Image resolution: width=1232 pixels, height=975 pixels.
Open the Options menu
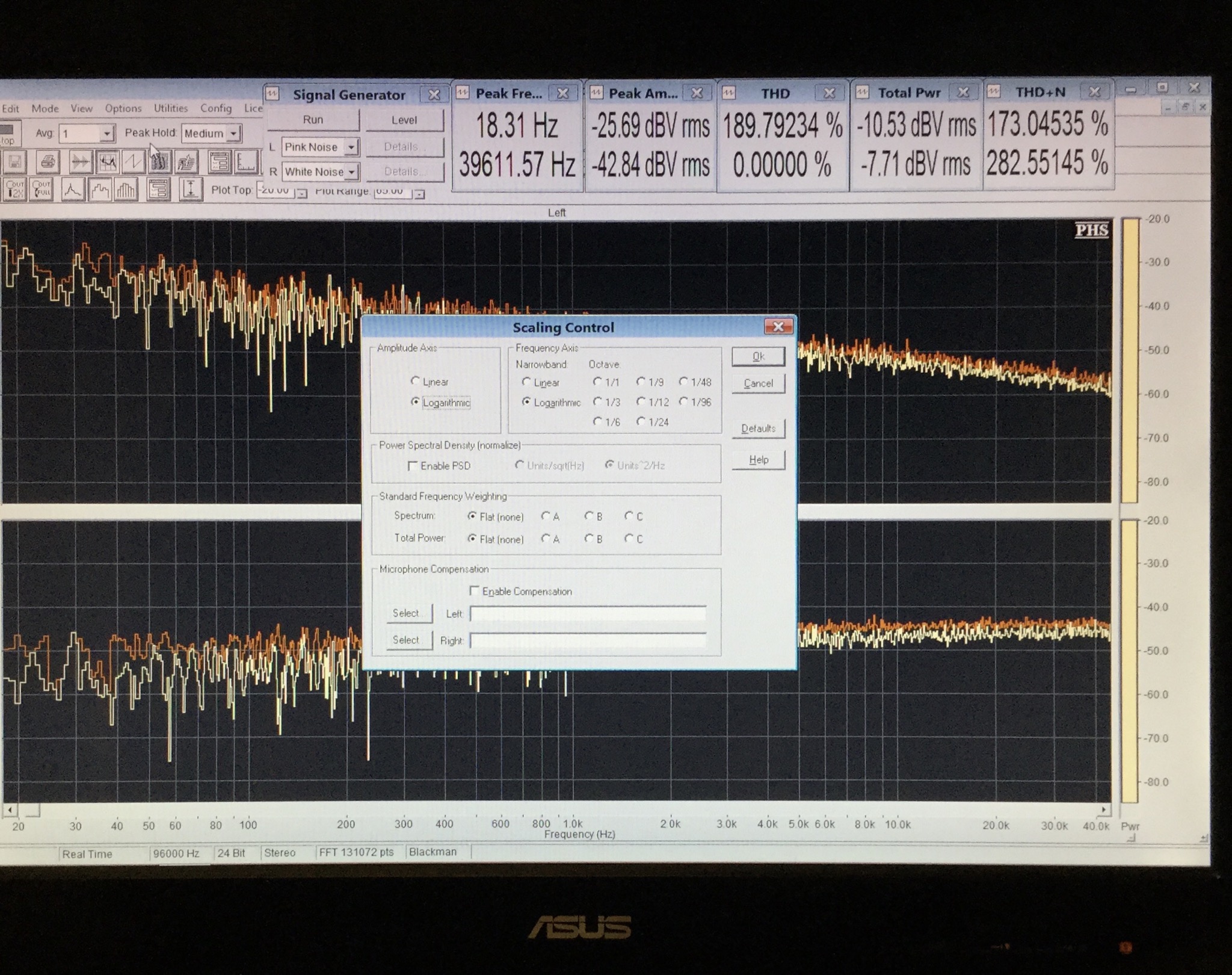coord(123,108)
